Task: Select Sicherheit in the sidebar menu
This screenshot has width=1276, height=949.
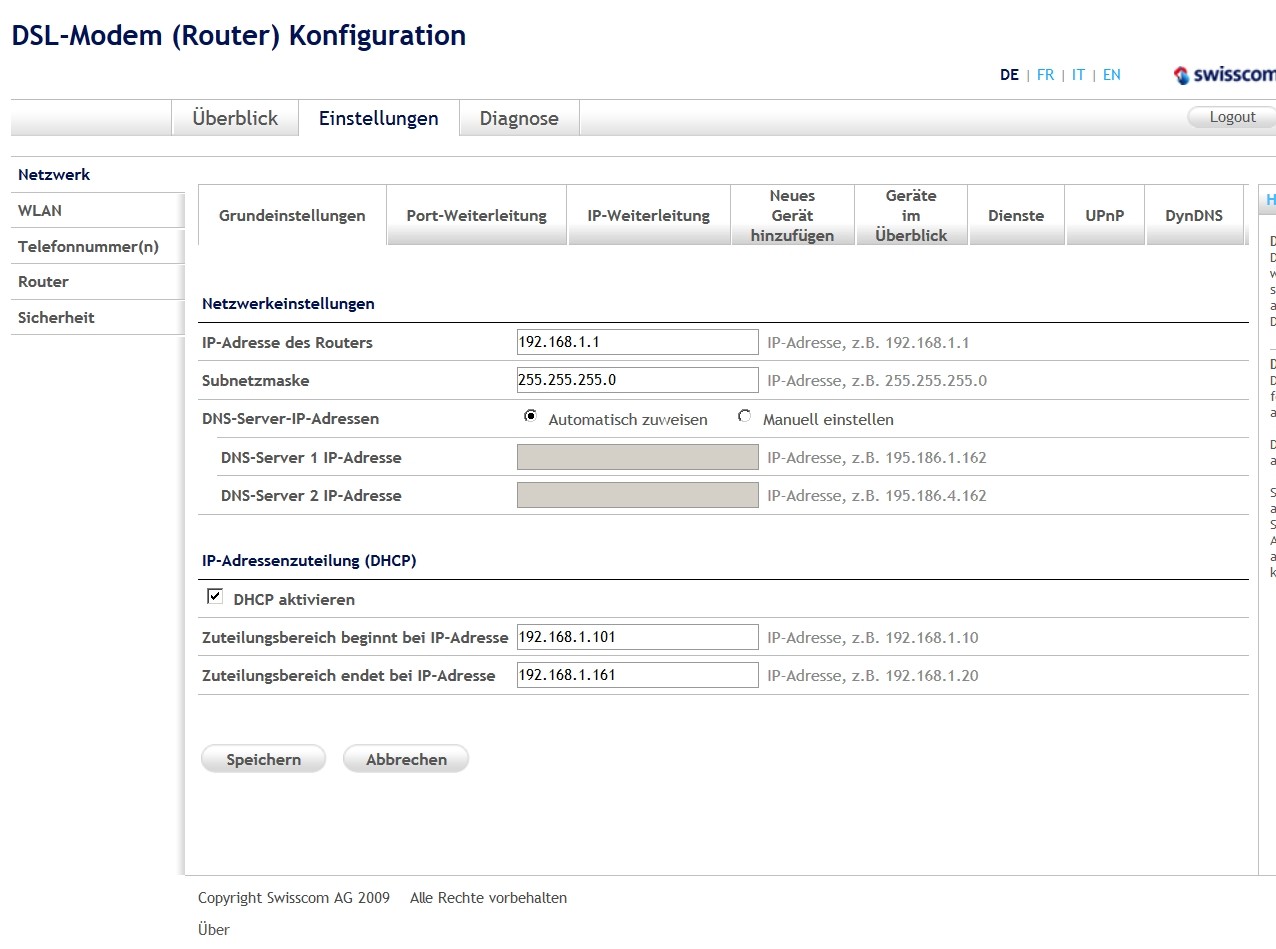Action: pyautogui.click(x=56, y=318)
